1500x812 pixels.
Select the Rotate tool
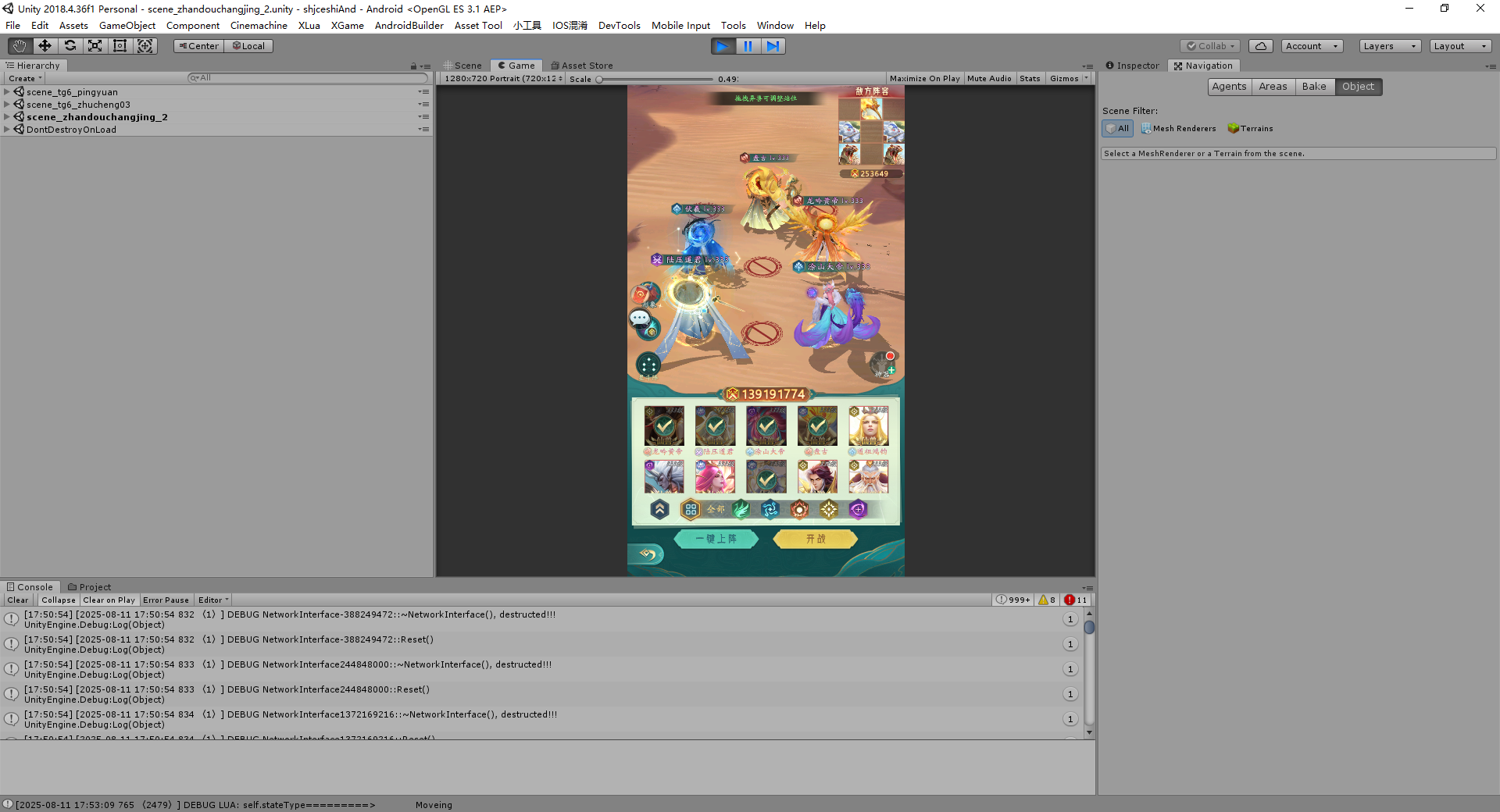click(70, 46)
